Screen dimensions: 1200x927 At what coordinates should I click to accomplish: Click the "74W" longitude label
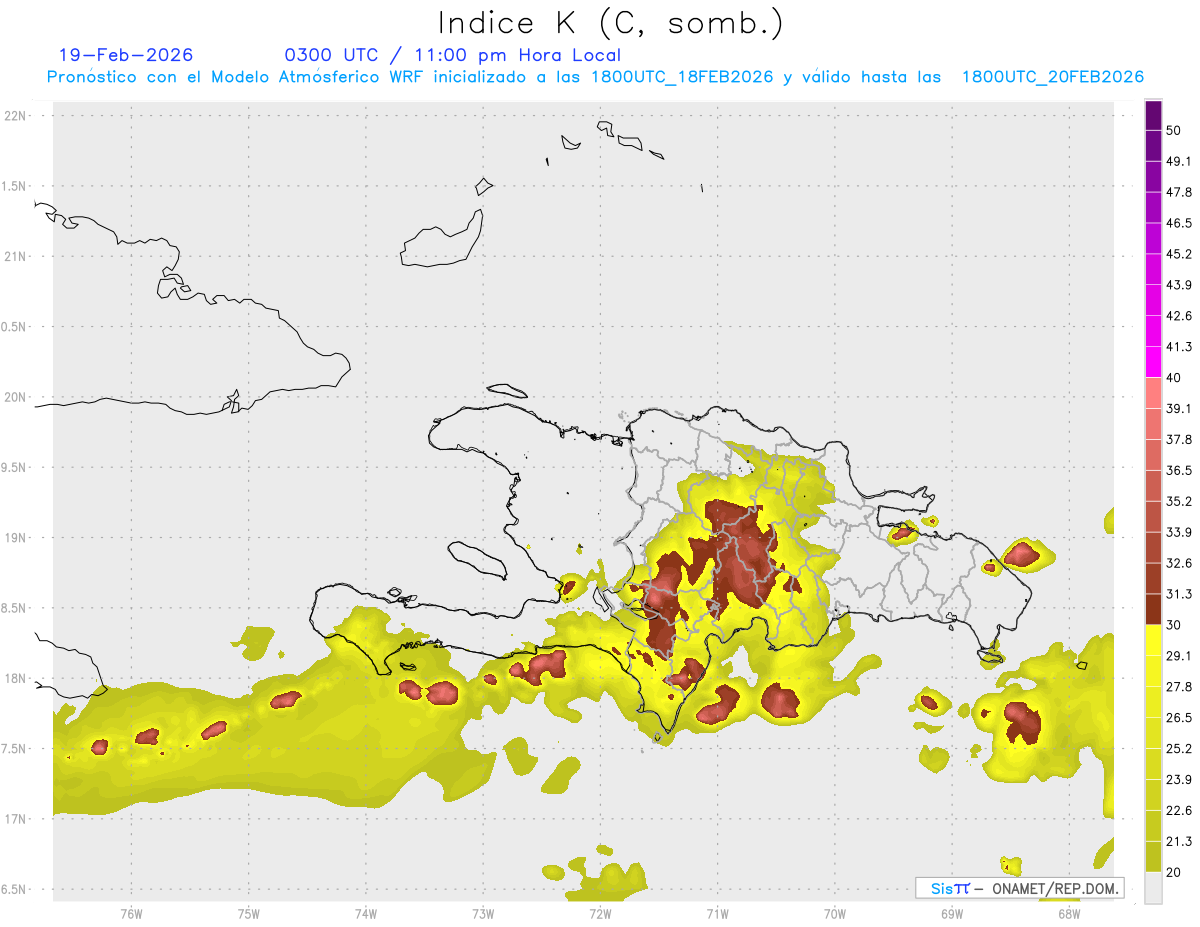366,913
